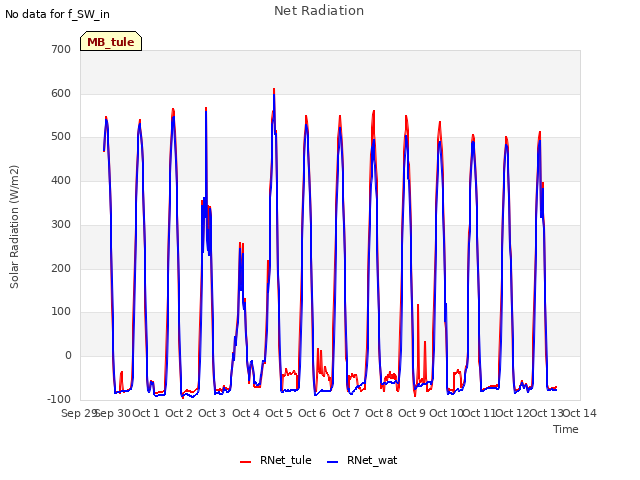
Task: Click the blue RNet_wat legend swatch
Action: pyautogui.click(x=333, y=462)
